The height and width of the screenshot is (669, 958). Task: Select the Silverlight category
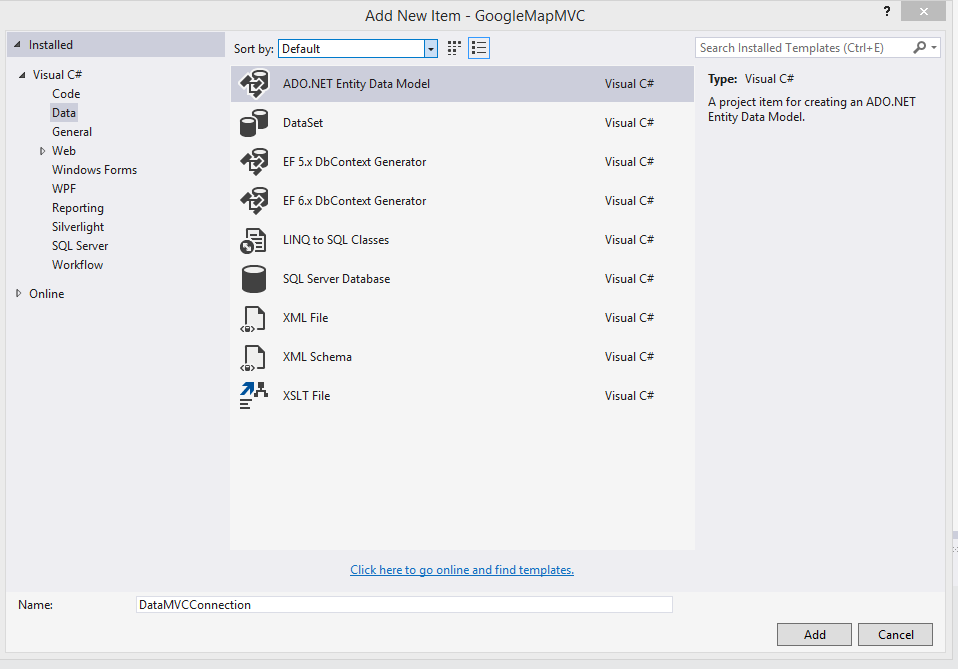tap(78, 227)
